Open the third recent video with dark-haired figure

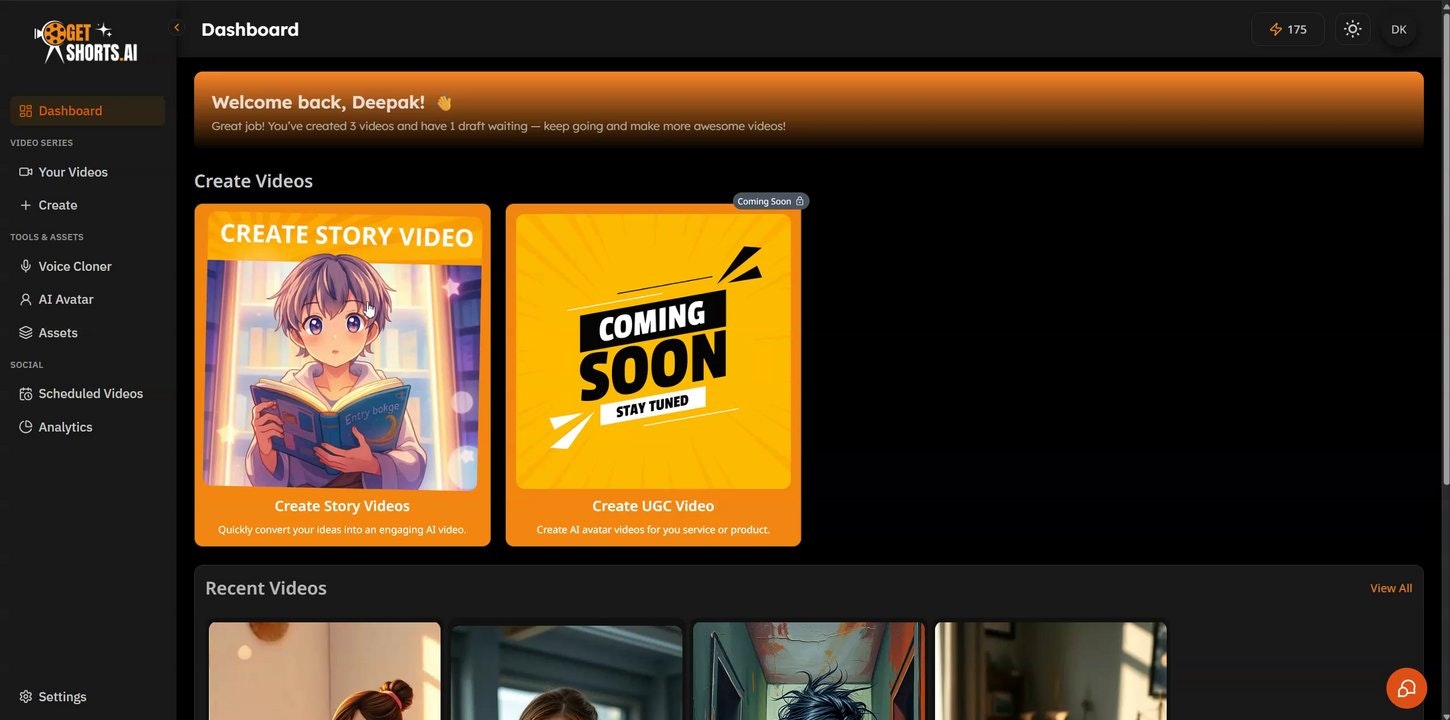pyautogui.click(x=809, y=671)
